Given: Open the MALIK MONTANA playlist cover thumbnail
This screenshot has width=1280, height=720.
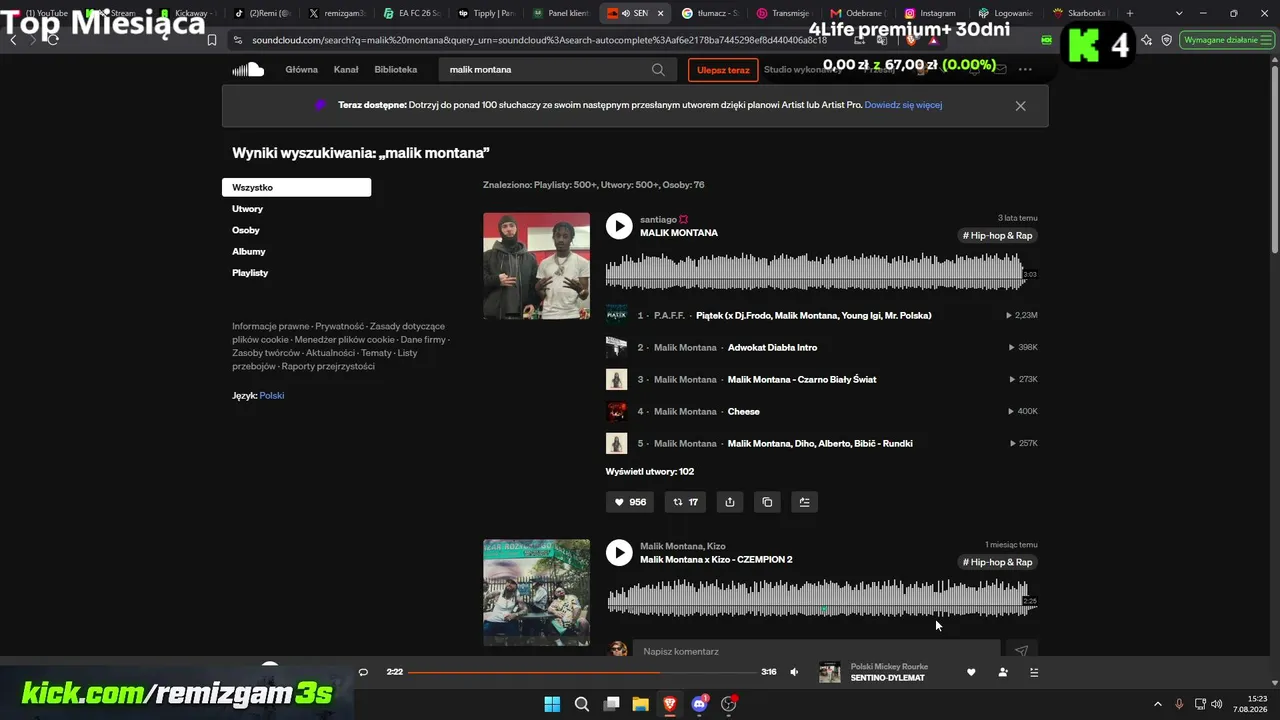Looking at the screenshot, I should tap(536, 266).
